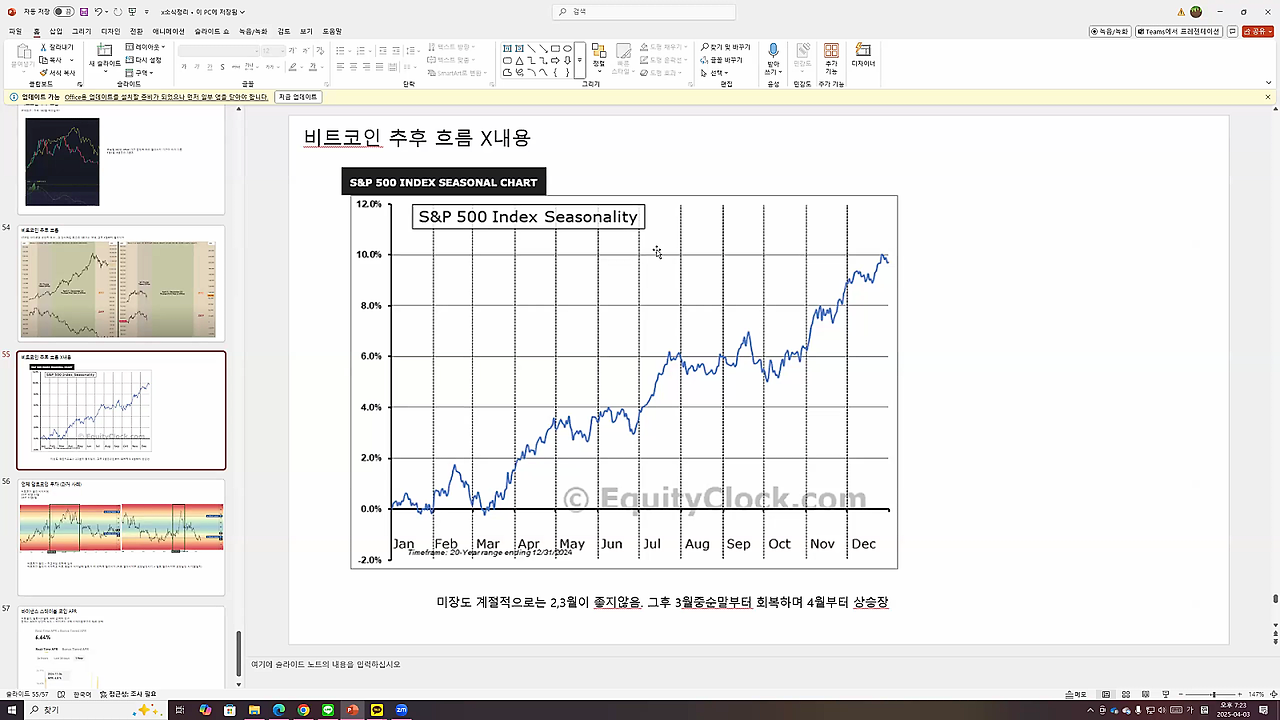Viewport: 1280px width, 720px height.
Task: Click the redo/repeat icon in the quick access toolbar
Action: (x=118, y=12)
